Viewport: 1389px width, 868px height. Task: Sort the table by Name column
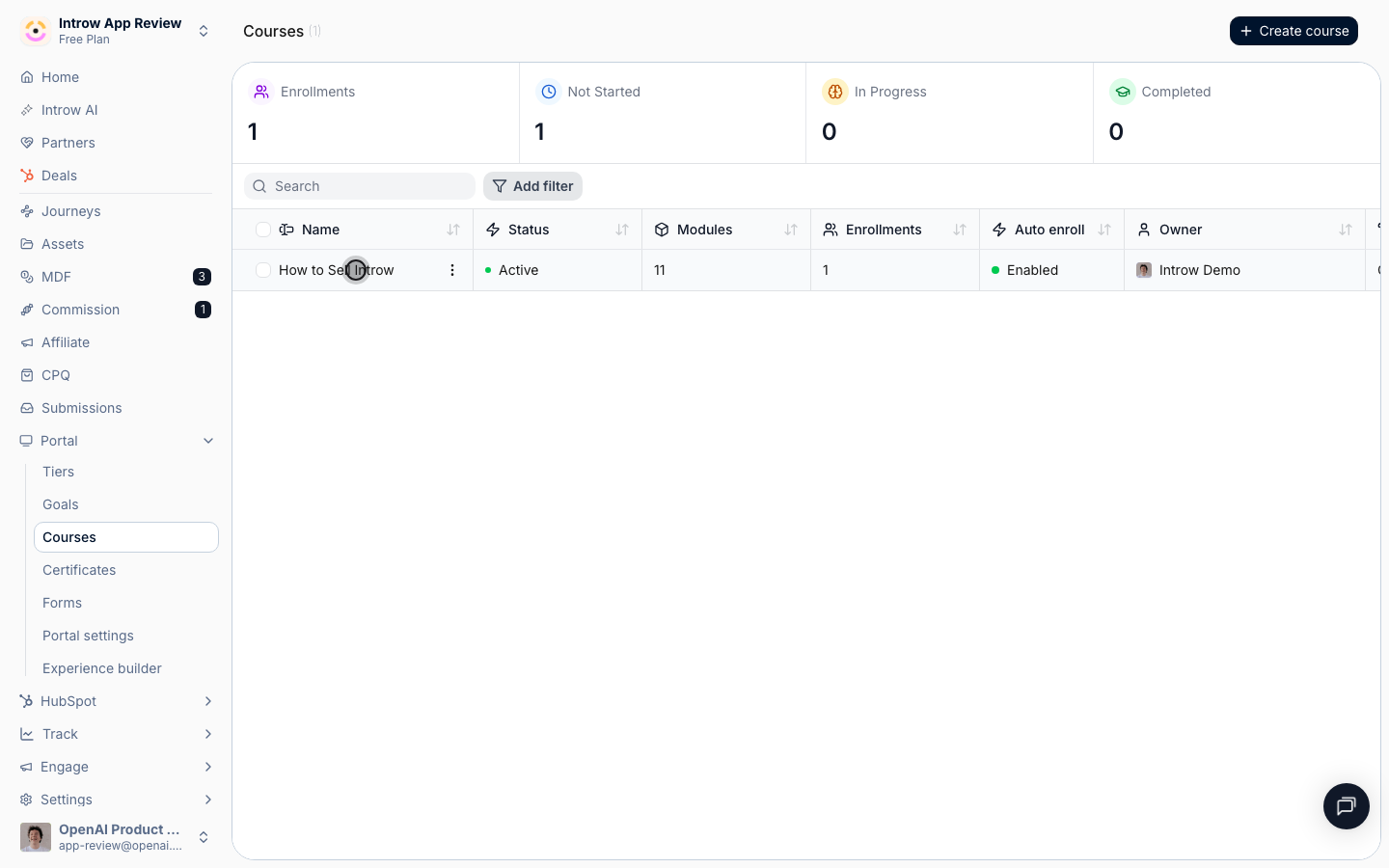click(453, 230)
